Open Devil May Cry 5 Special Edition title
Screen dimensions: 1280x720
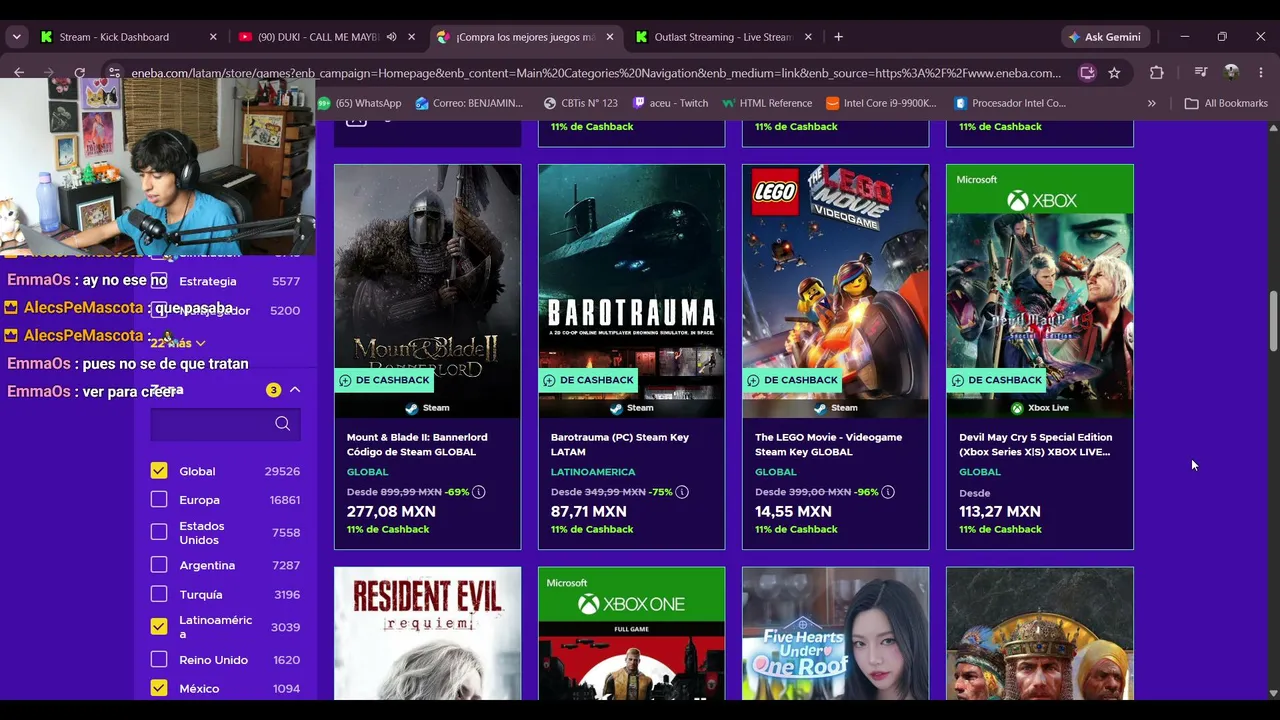tap(1035, 444)
